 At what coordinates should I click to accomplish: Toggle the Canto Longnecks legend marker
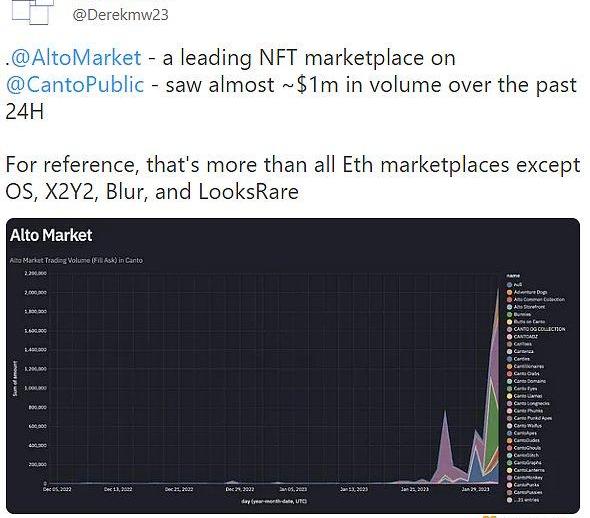pos(509,403)
